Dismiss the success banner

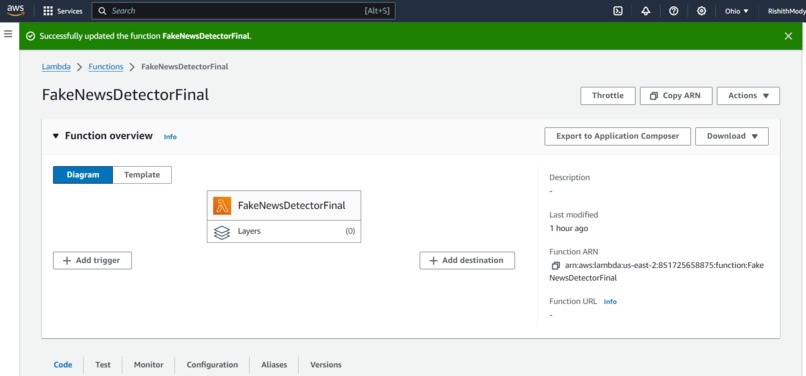(x=788, y=36)
